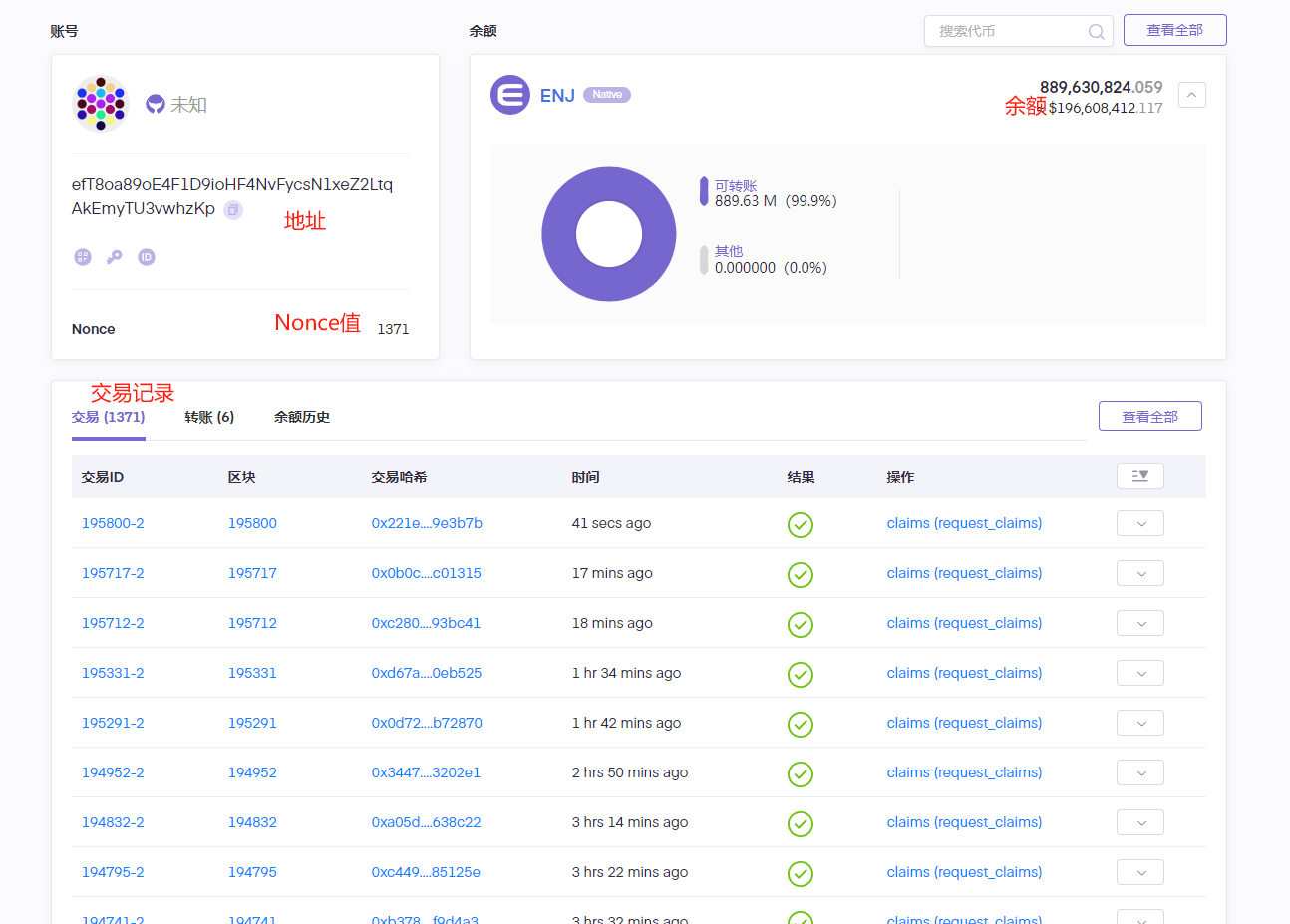Image resolution: width=1290 pixels, height=924 pixels.
Task: Open the 余额历史 tab
Action: pos(302,417)
